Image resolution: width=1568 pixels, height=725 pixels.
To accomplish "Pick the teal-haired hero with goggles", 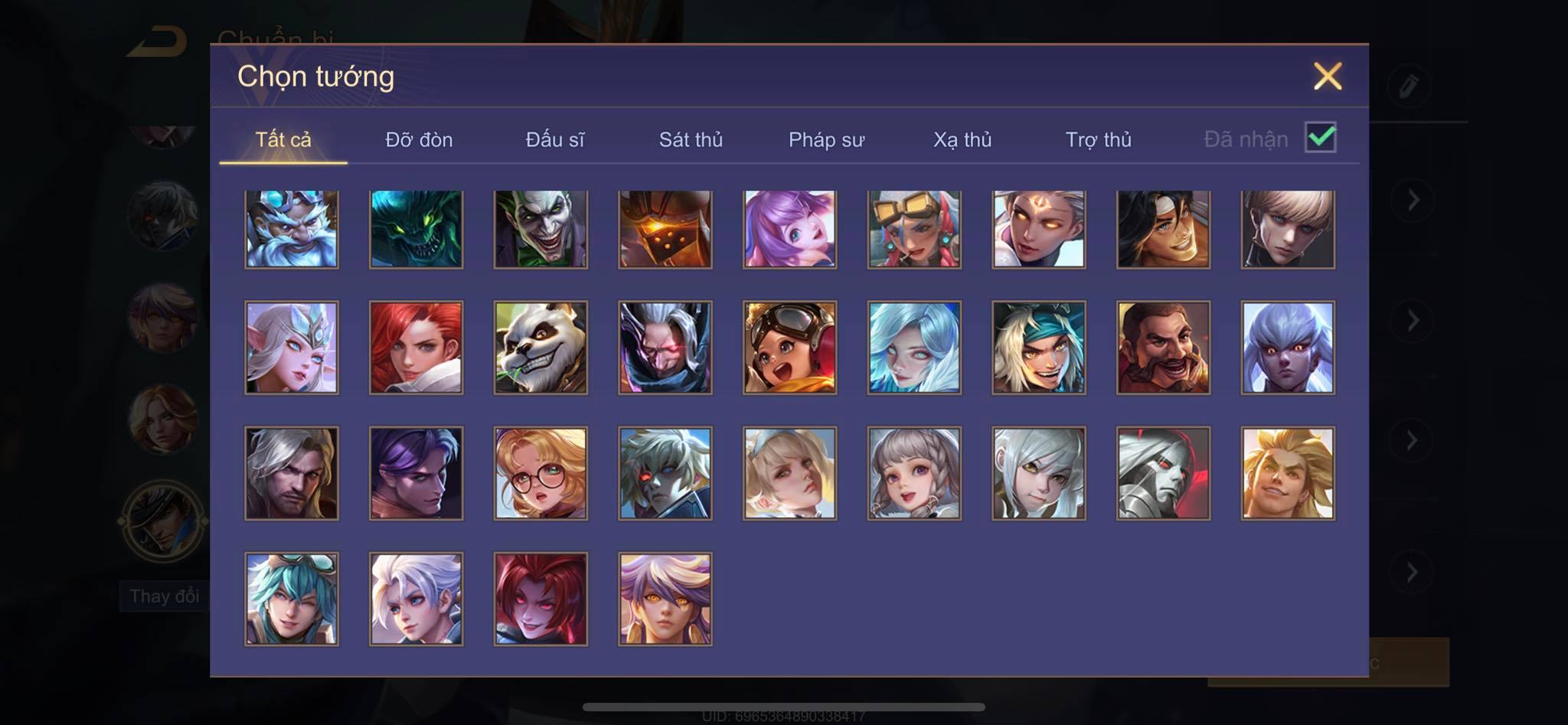I will click(x=291, y=599).
